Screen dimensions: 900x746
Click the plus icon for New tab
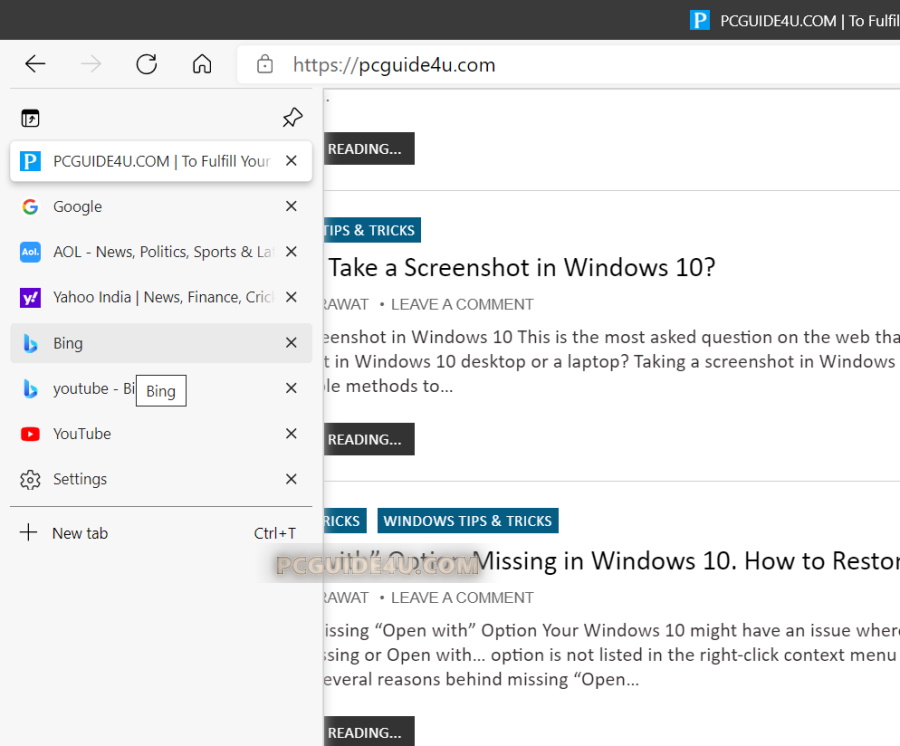[29, 533]
